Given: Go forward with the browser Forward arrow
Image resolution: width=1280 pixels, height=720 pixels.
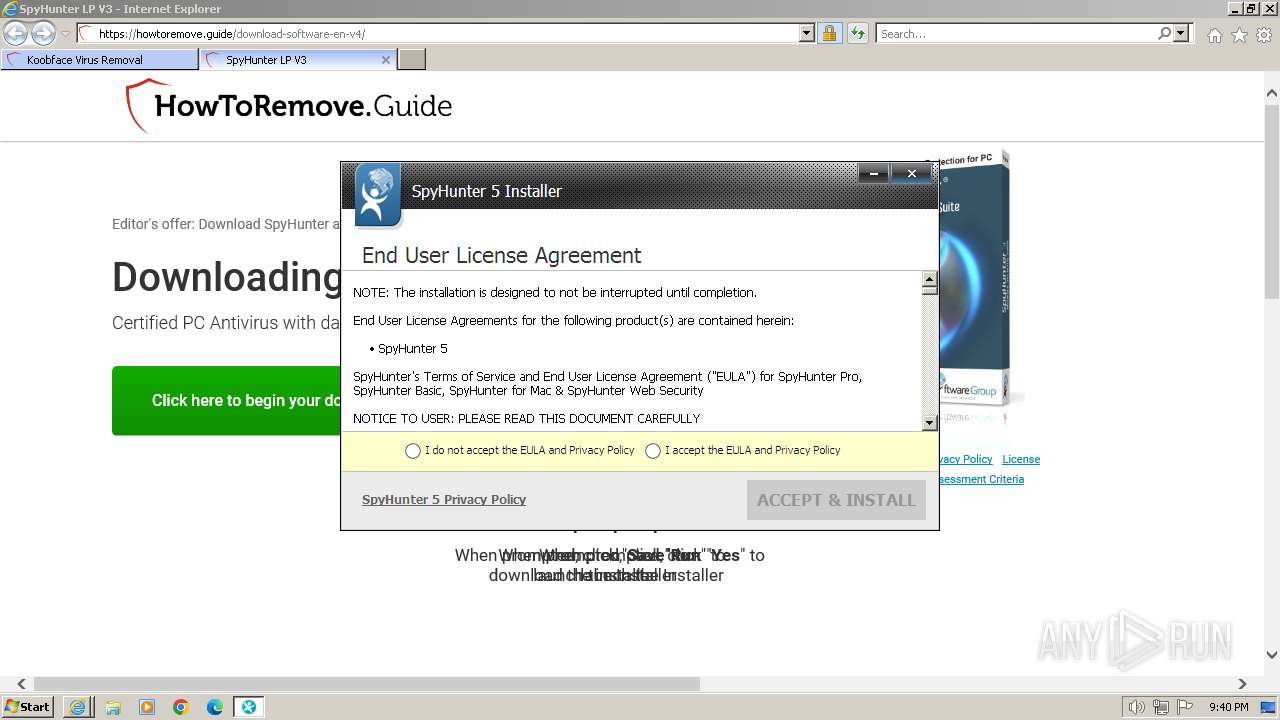Looking at the screenshot, I should tap(43, 34).
